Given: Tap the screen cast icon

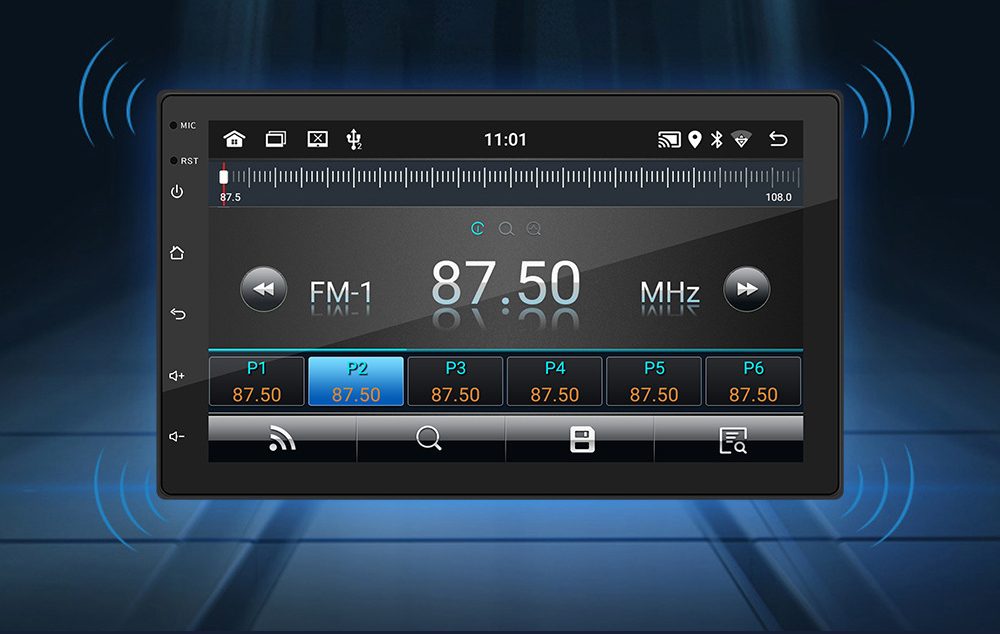Looking at the screenshot, I should coord(668,139).
